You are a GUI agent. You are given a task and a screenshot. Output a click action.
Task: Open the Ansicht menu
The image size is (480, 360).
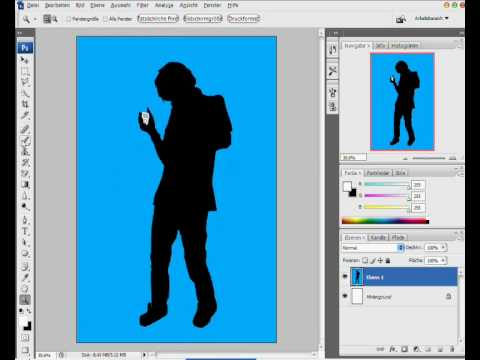(188, 5)
